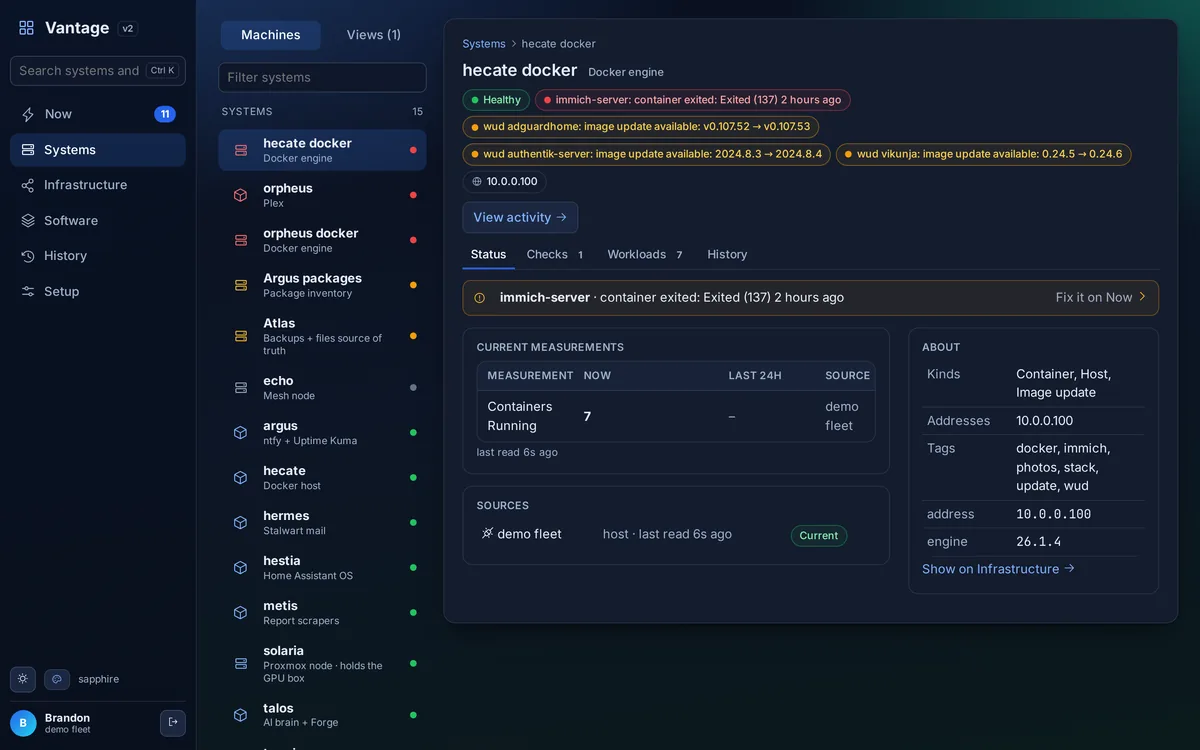Click the Vantage logo grid icon
1200x750 pixels.
pyautogui.click(x=27, y=28)
